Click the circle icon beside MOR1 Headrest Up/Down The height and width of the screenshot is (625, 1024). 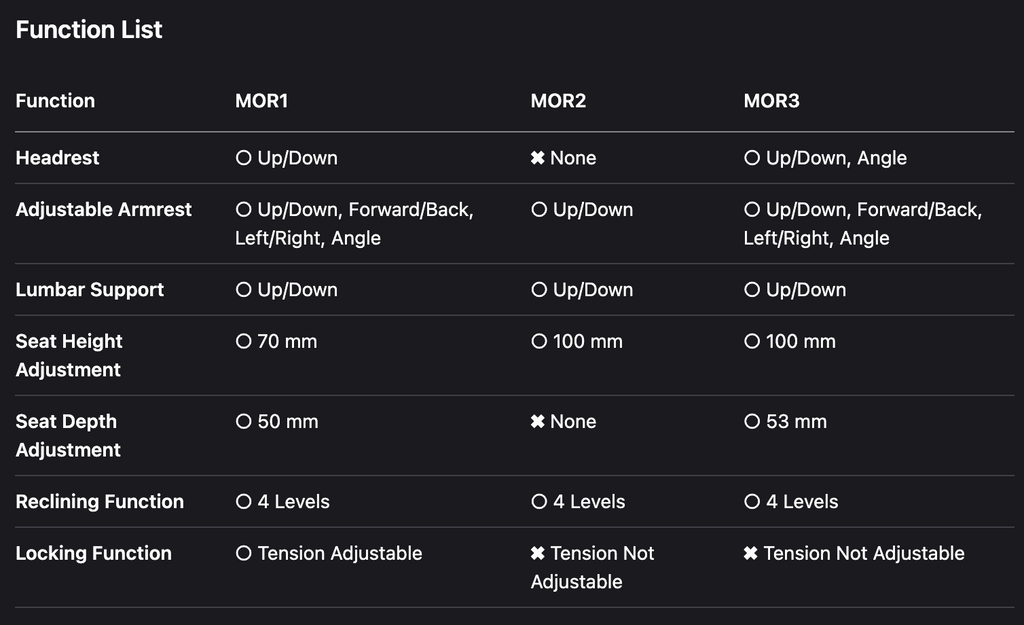pyautogui.click(x=244, y=158)
